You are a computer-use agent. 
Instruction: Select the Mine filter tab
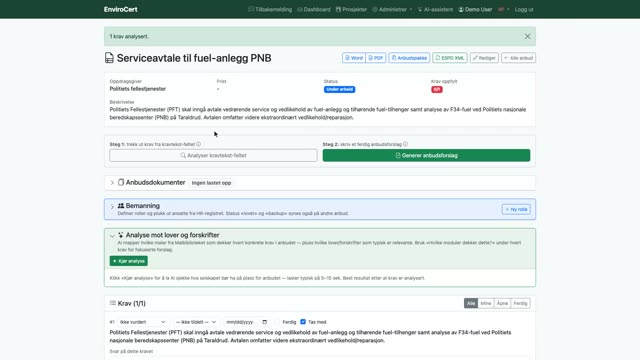pyautogui.click(x=486, y=303)
